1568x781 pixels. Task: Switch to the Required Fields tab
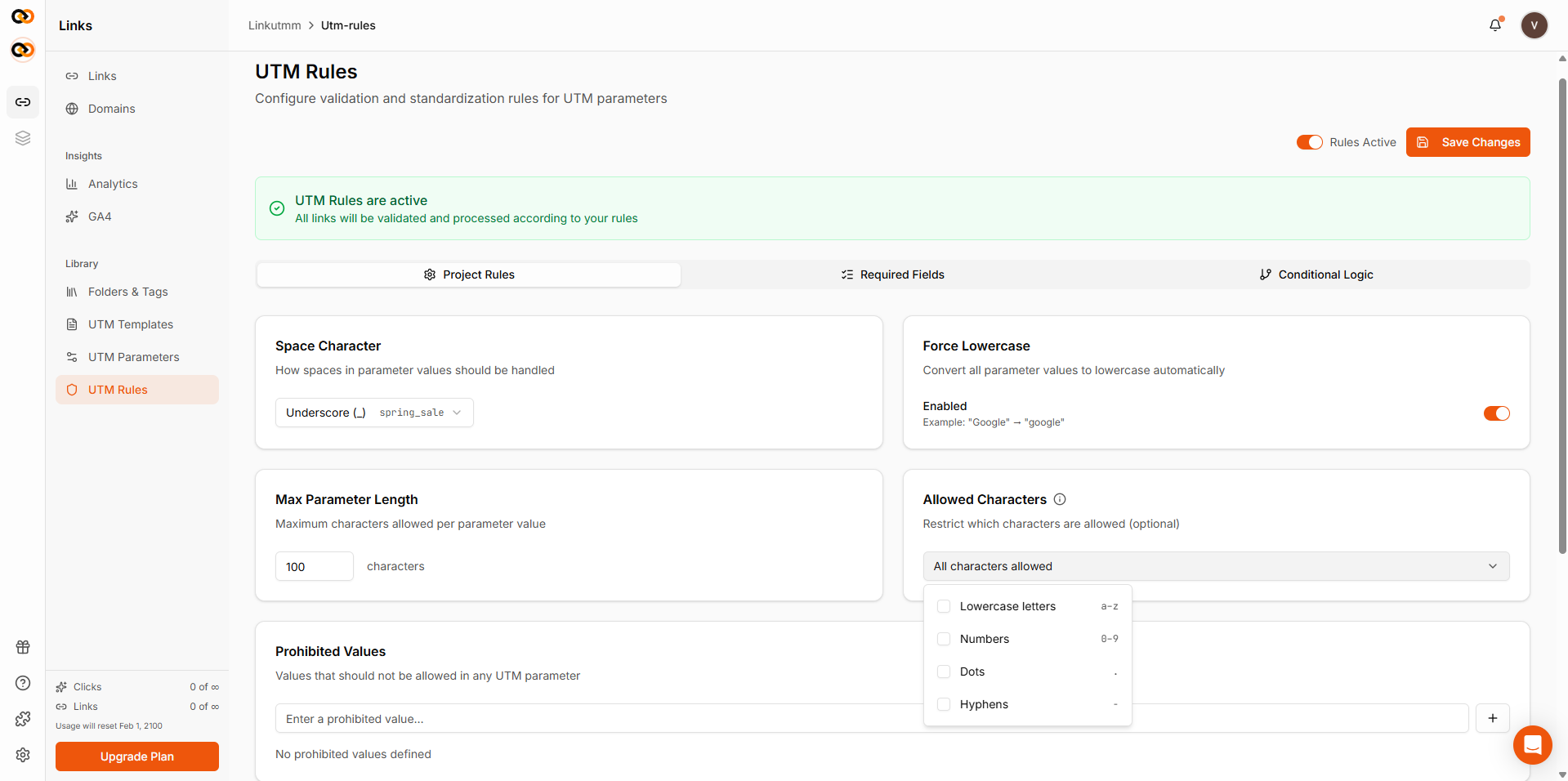(892, 274)
